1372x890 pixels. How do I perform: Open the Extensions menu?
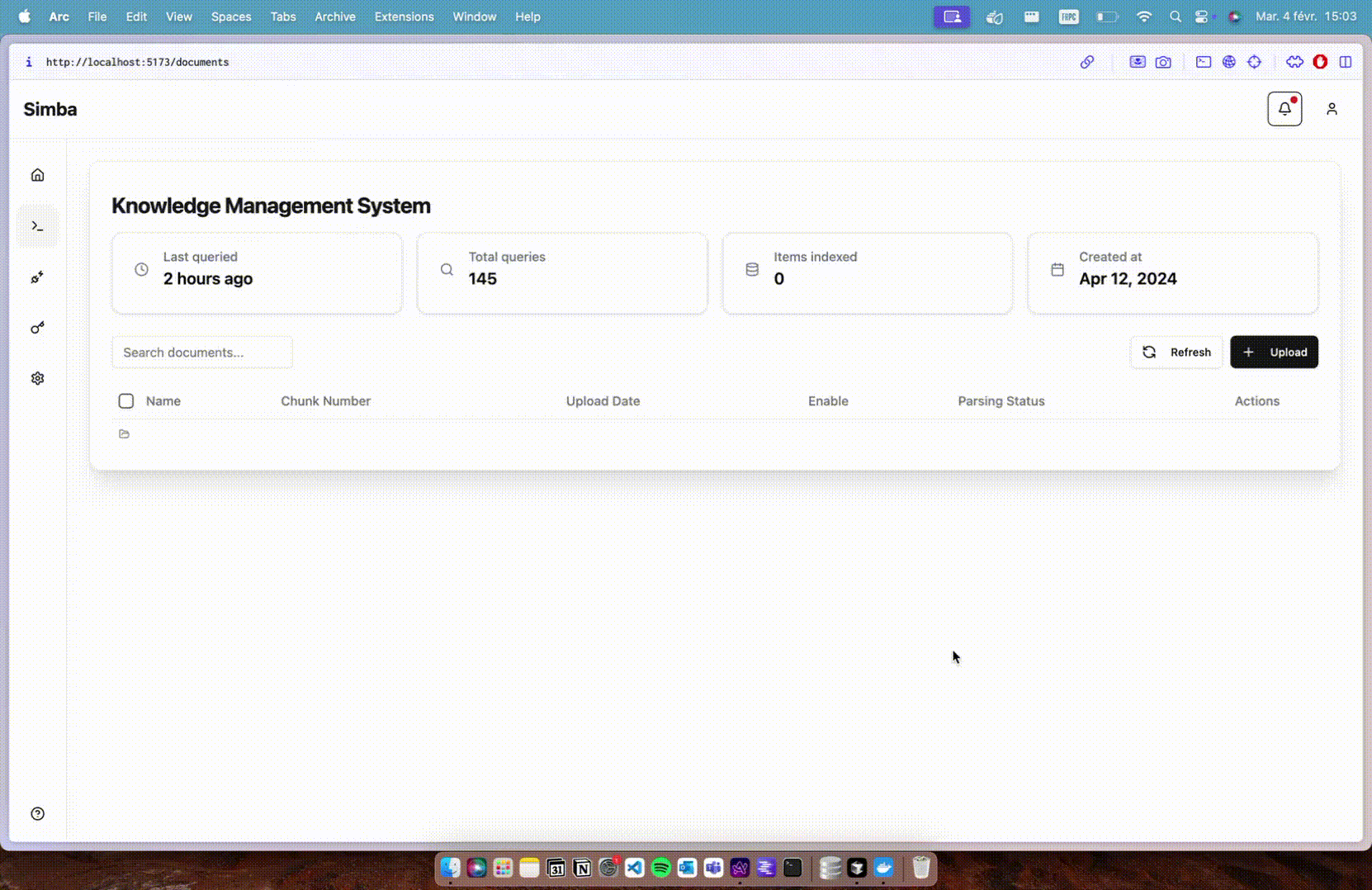click(405, 17)
